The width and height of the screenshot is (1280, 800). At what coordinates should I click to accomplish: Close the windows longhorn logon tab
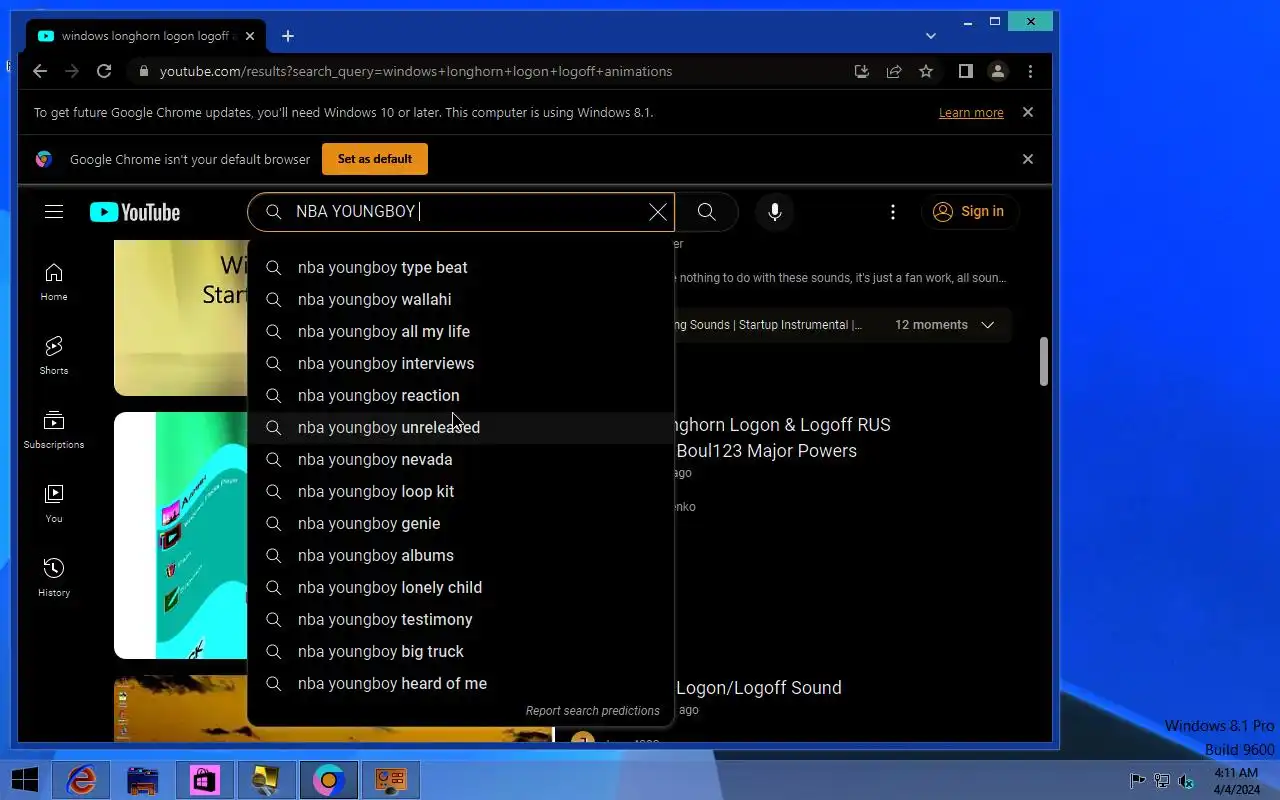tap(250, 36)
